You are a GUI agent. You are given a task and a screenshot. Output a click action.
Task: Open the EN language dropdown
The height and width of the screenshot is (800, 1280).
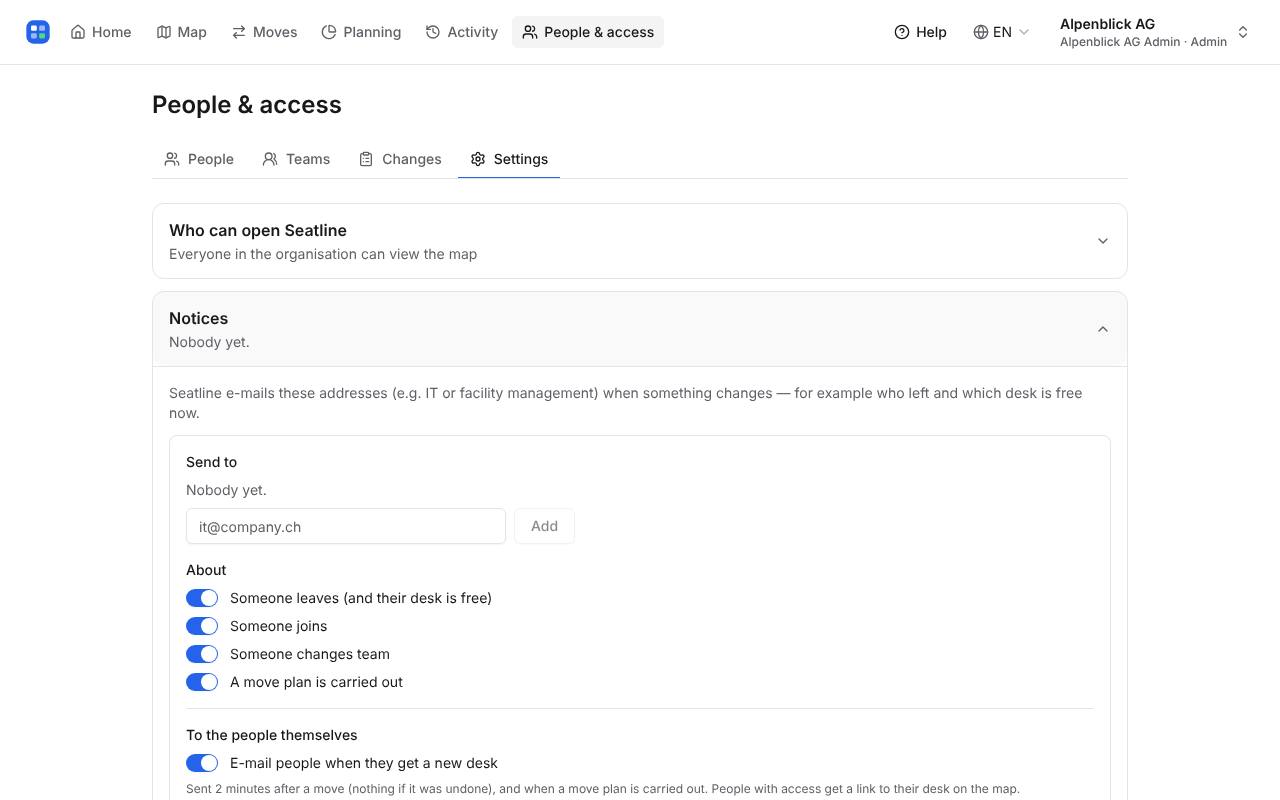1001,32
